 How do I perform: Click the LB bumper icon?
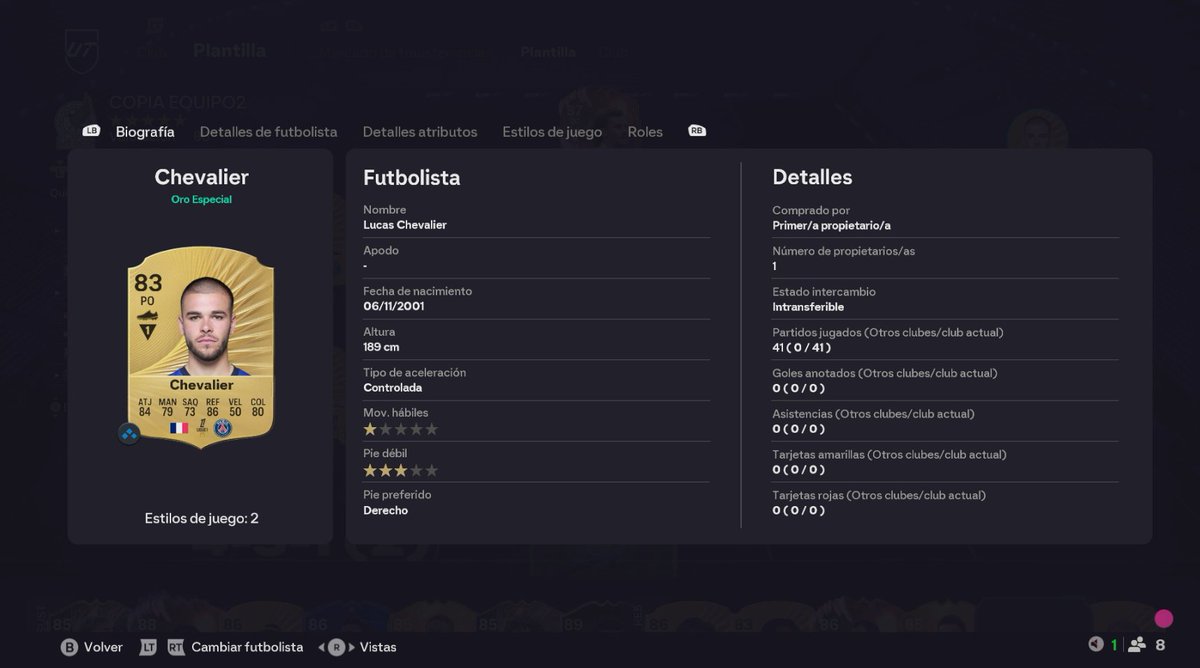click(91, 131)
